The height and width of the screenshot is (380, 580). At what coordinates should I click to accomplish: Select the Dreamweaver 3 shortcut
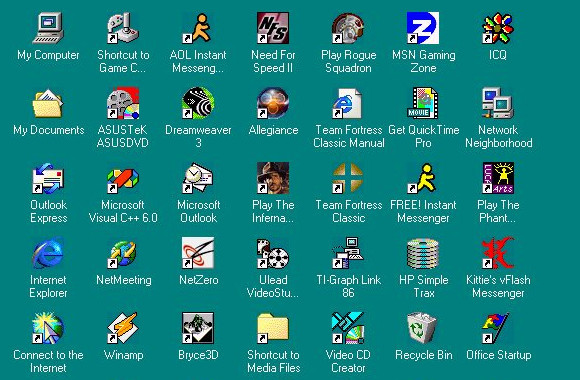click(x=198, y=103)
